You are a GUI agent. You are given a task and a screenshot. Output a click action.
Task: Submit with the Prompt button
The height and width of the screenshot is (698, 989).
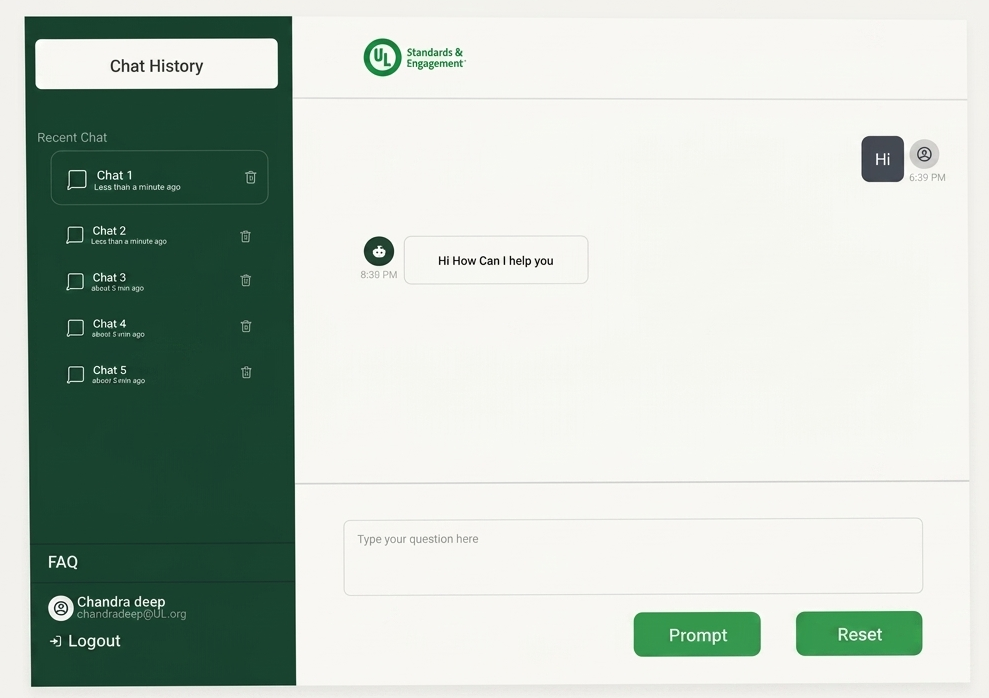697,634
